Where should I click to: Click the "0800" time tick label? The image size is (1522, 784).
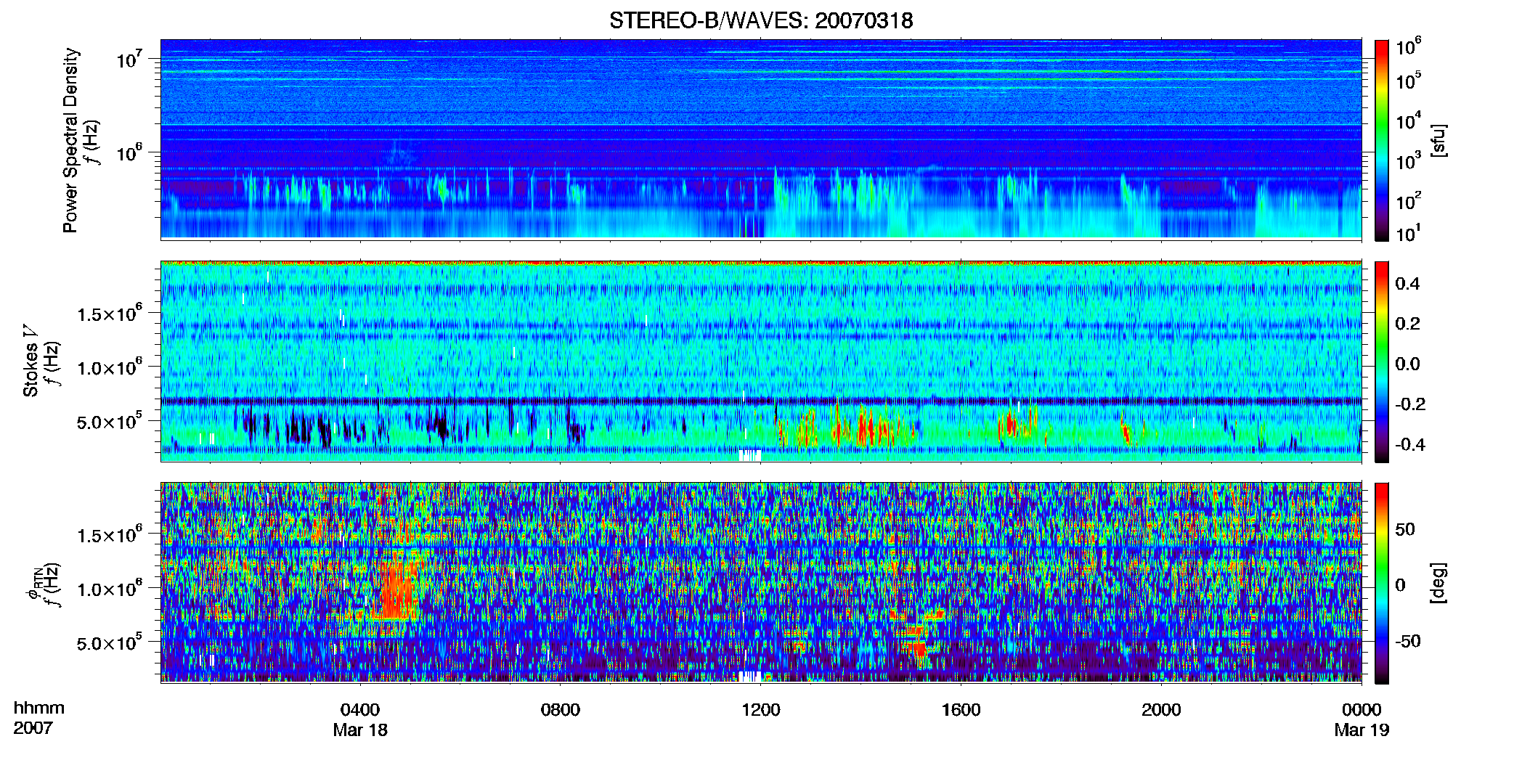coord(561,710)
